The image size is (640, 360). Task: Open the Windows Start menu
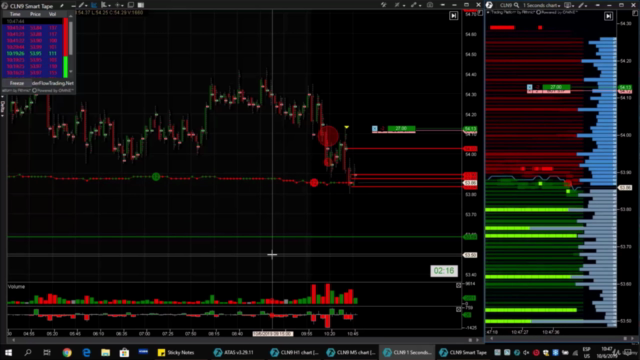click(x=8, y=352)
